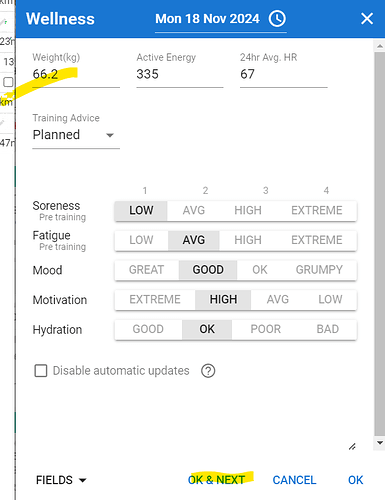Click the clock icon beside the date
Viewport: 385px width, 500px height.
277,19
